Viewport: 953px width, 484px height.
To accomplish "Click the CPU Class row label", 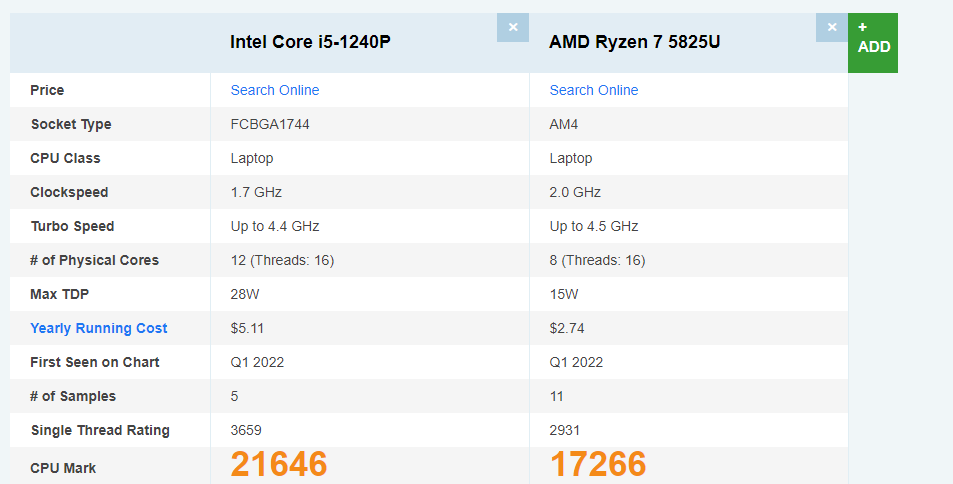I will [x=65, y=158].
